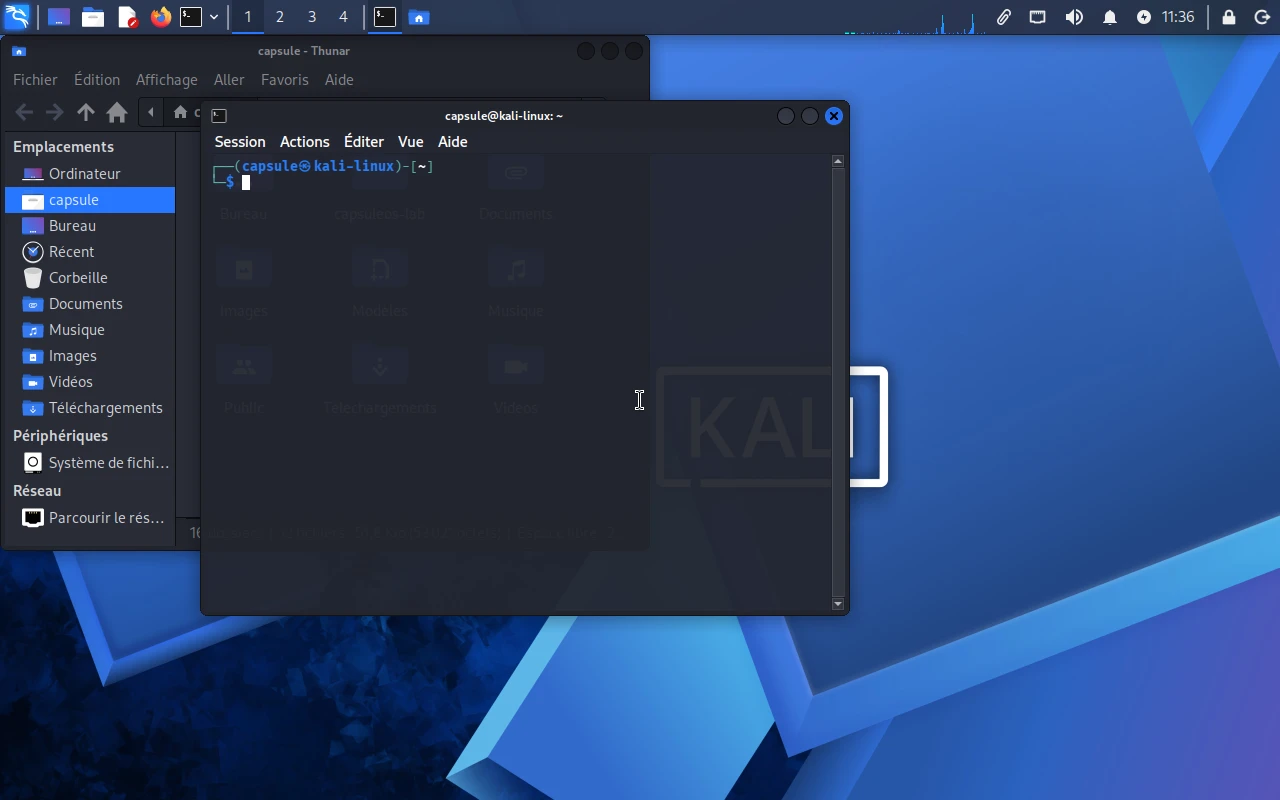This screenshot has height=800, width=1280.
Task: Open the terminal Session menu
Action: point(240,142)
